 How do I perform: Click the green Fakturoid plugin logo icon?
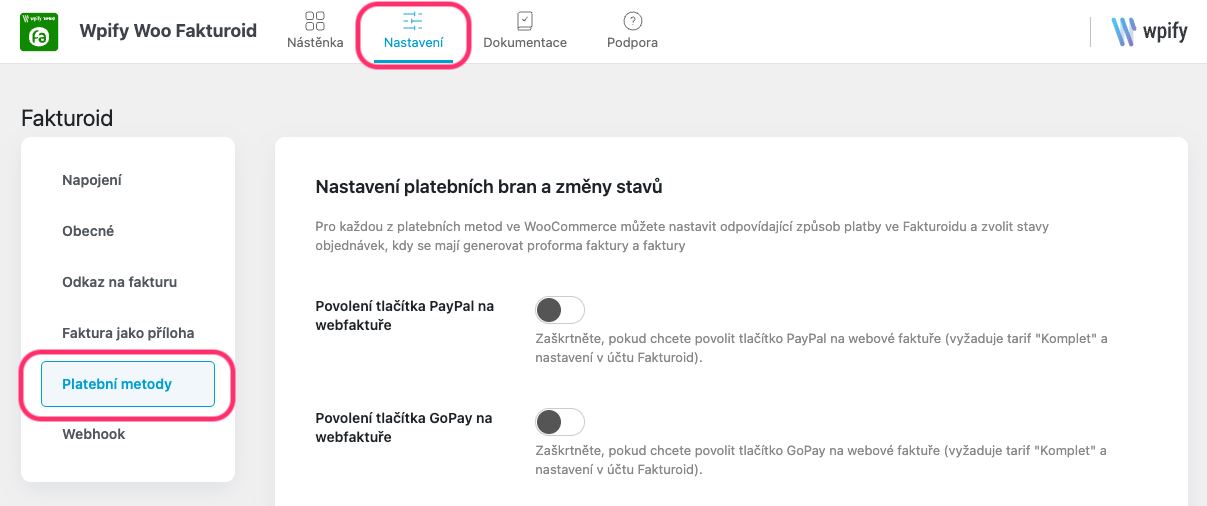click(39, 31)
